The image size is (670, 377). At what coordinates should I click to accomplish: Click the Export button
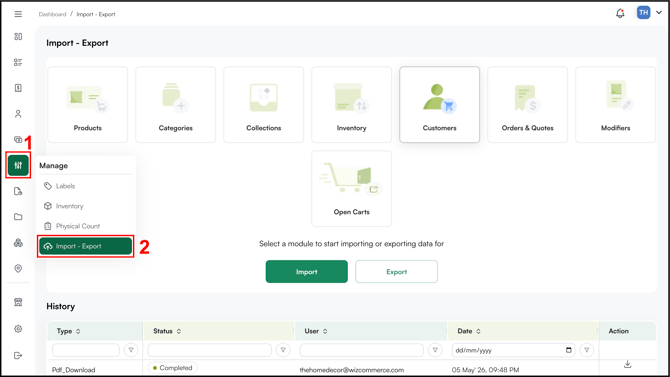tap(397, 271)
